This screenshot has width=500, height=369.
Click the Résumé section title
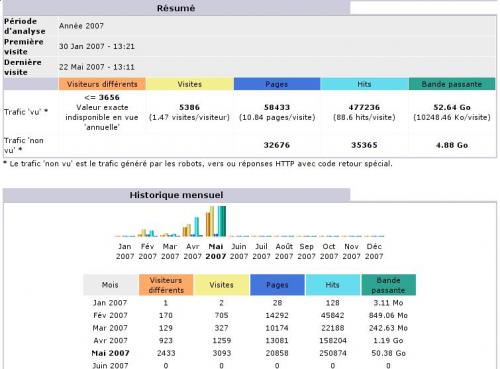click(176, 8)
